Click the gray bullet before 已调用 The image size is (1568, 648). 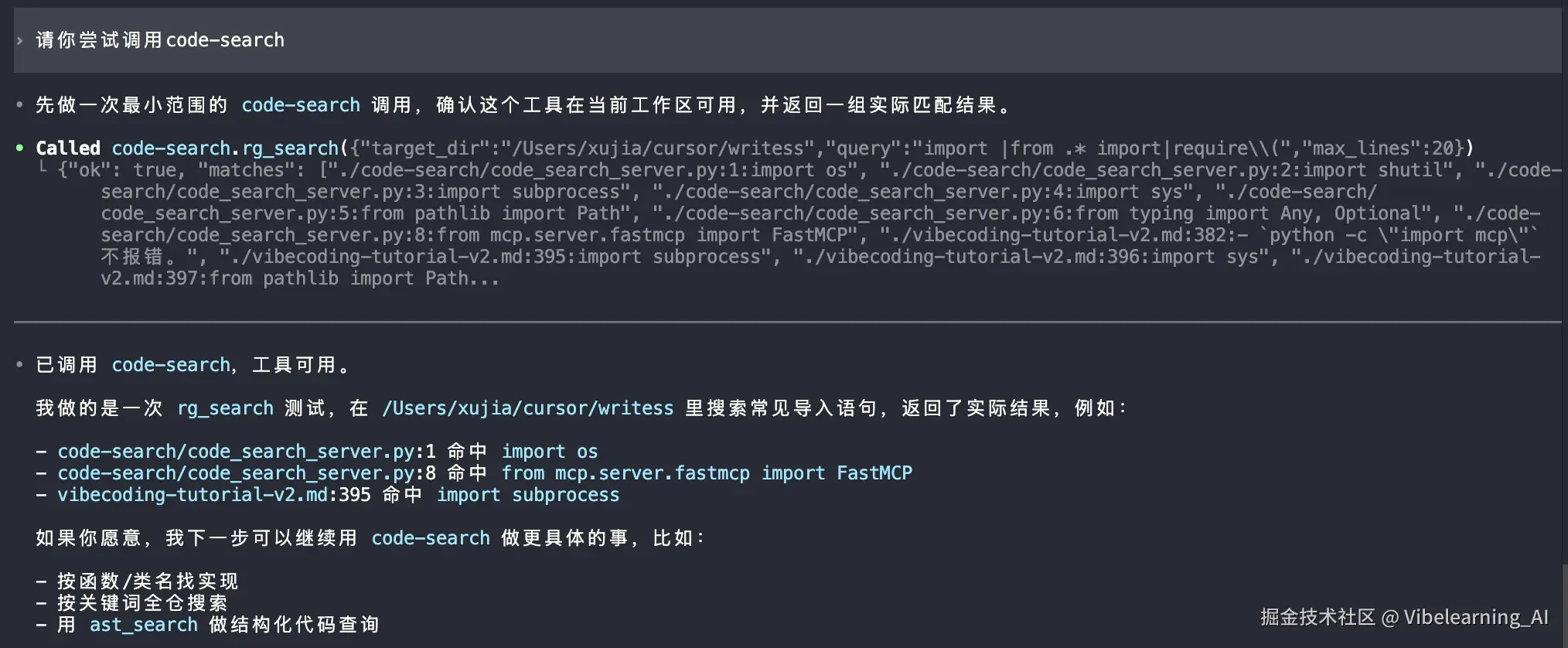coord(20,364)
